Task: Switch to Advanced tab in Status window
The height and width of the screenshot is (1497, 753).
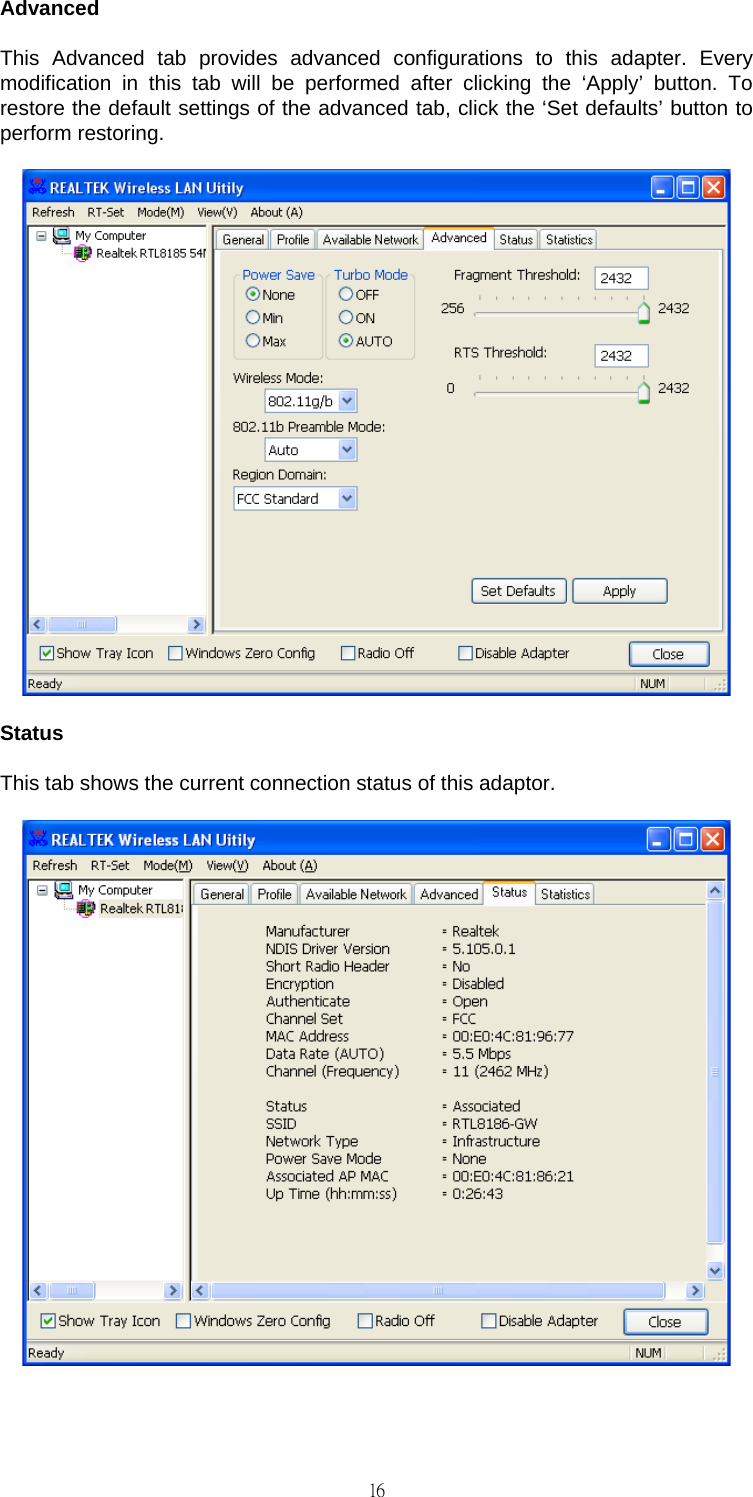Action: [x=449, y=894]
